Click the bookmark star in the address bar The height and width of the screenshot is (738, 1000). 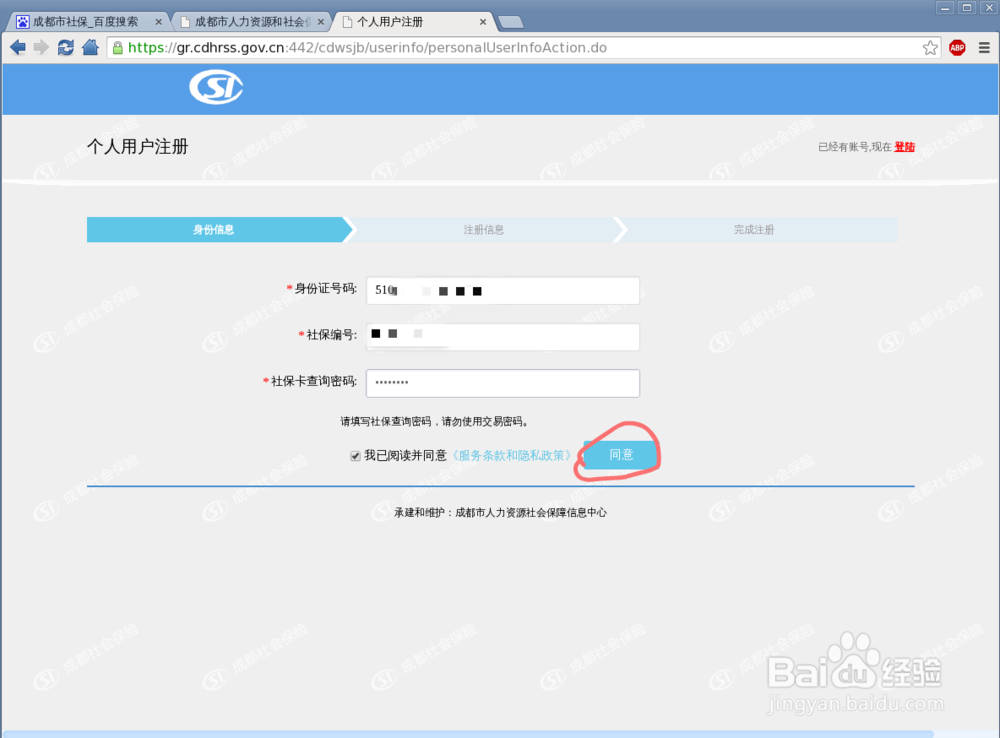pos(930,47)
